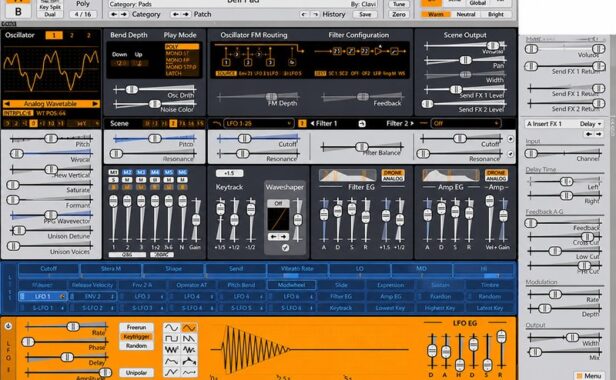Click next patch arrow
This screenshot has height=380, width=616.
pyautogui.click(x=185, y=15)
